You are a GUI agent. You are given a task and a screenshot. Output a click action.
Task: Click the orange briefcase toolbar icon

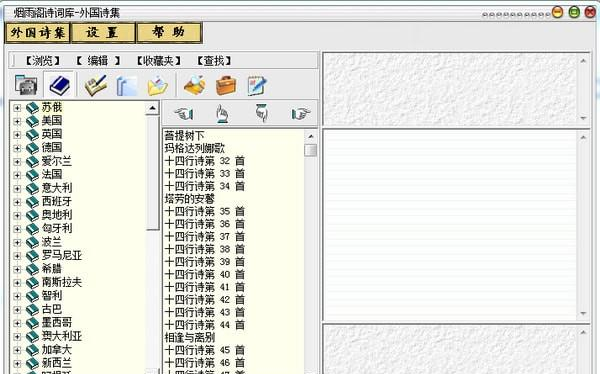click(226, 85)
